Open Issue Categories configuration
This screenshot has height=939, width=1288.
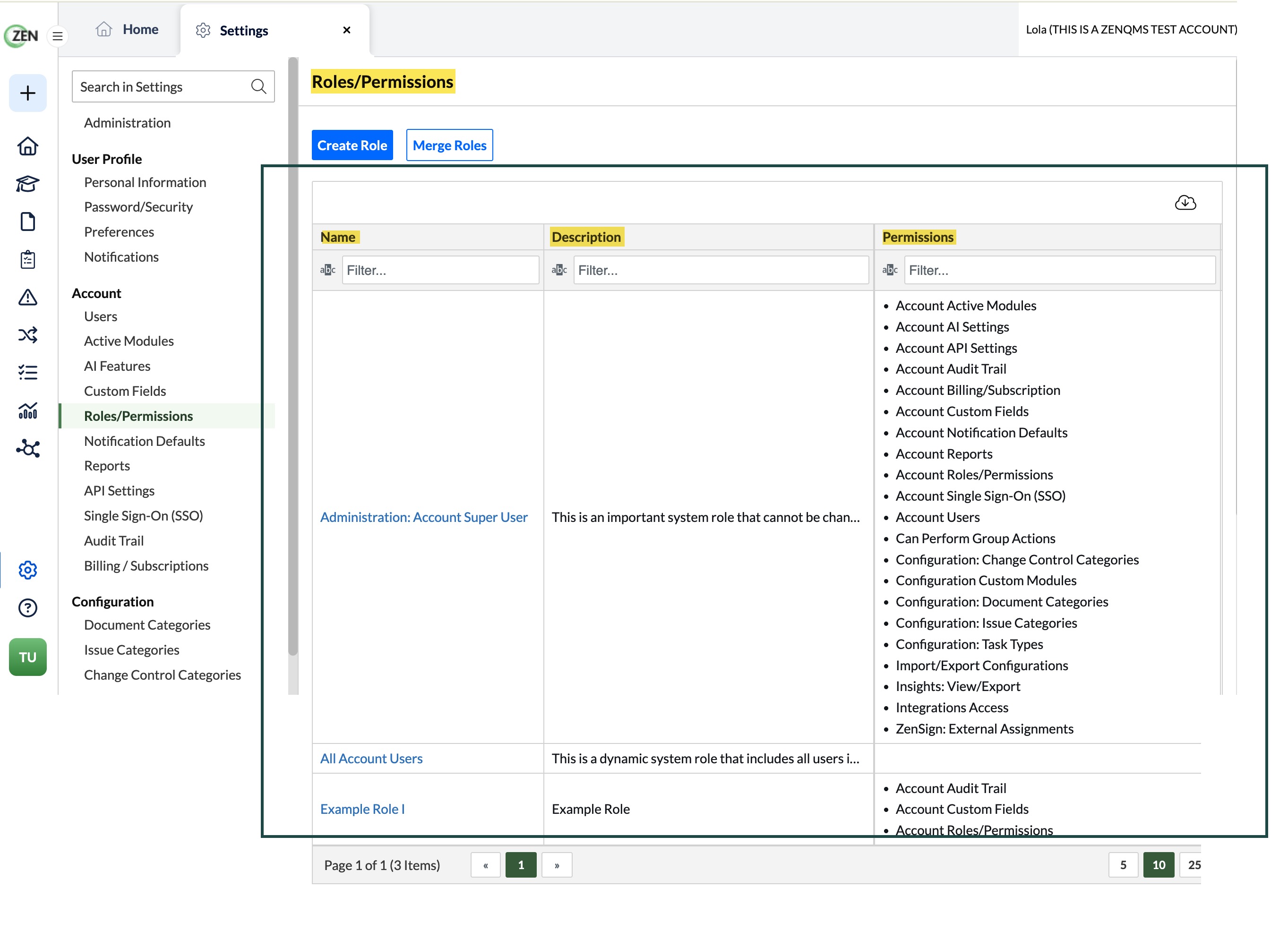131,650
